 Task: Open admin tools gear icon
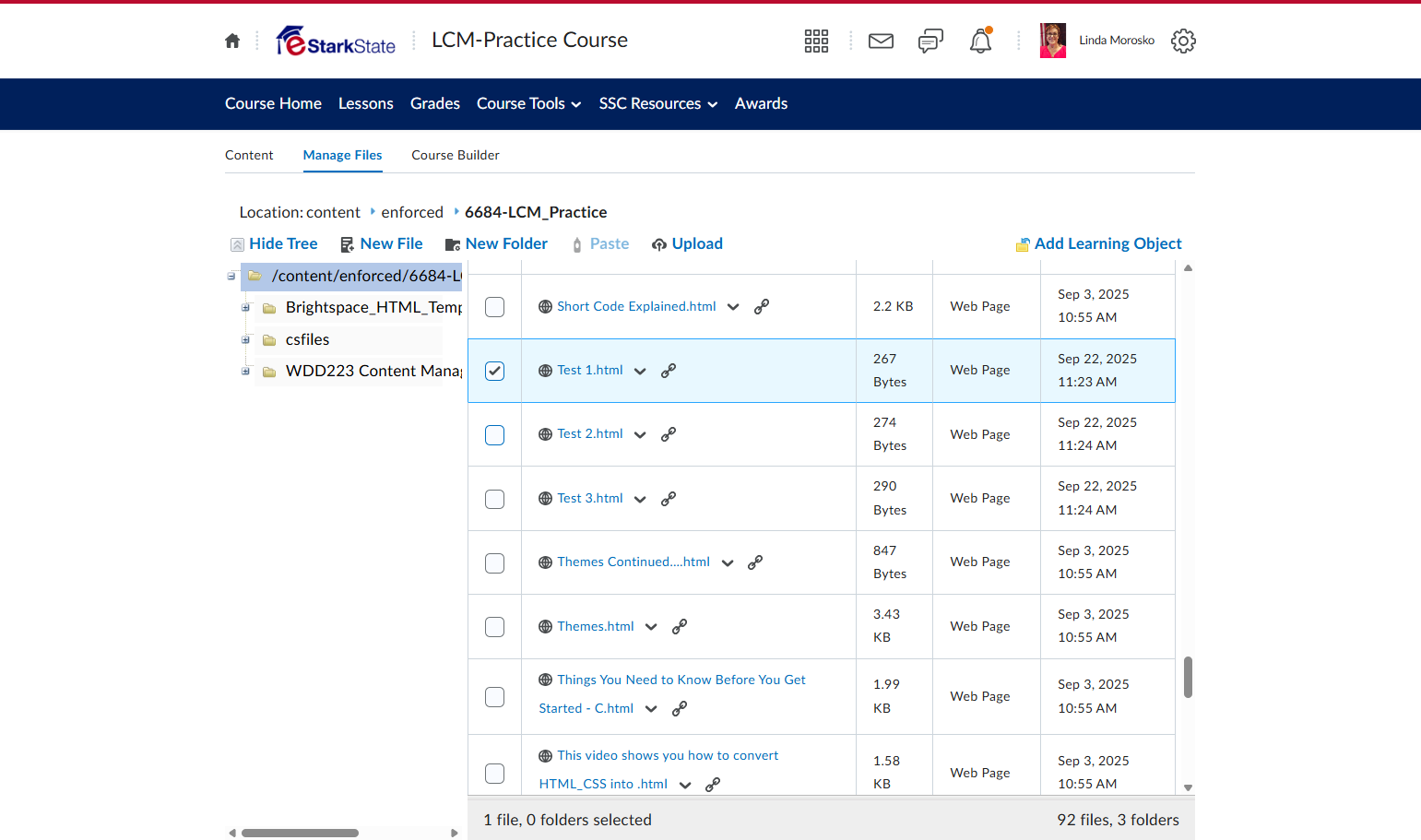point(1183,41)
